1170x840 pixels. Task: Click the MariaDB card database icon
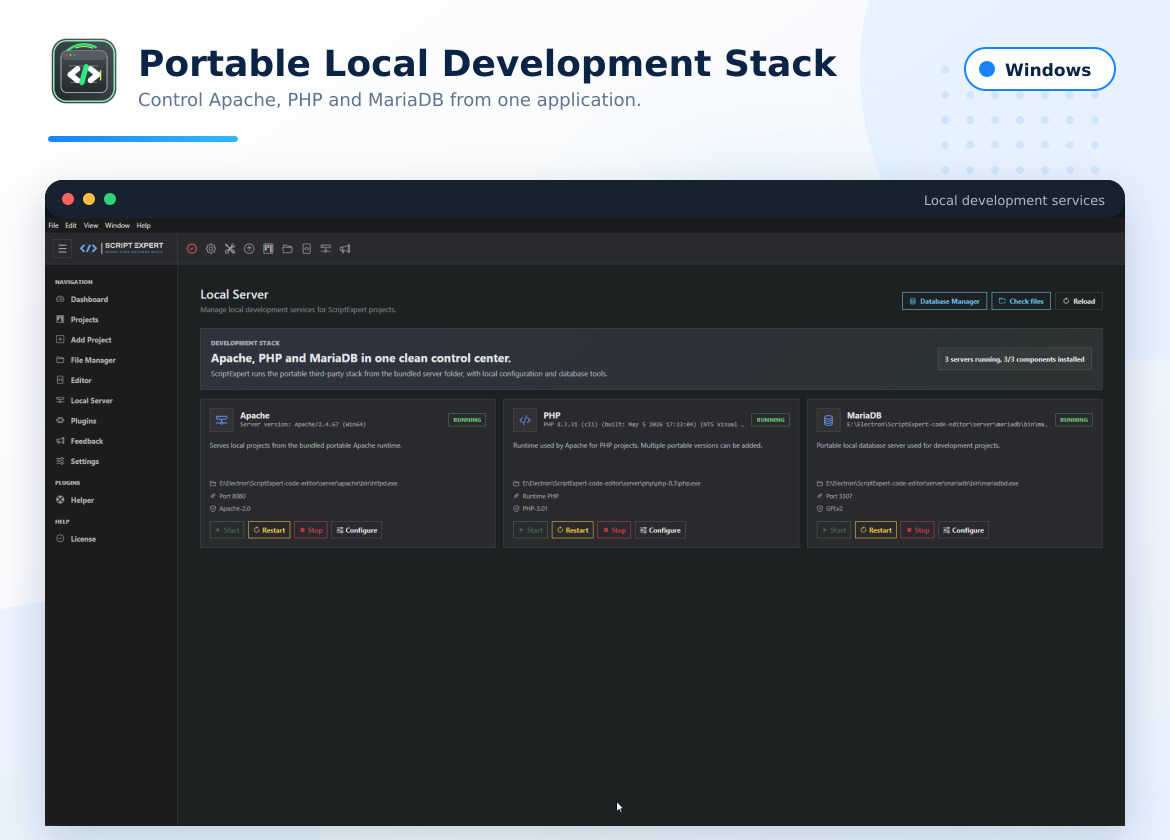tap(828, 420)
